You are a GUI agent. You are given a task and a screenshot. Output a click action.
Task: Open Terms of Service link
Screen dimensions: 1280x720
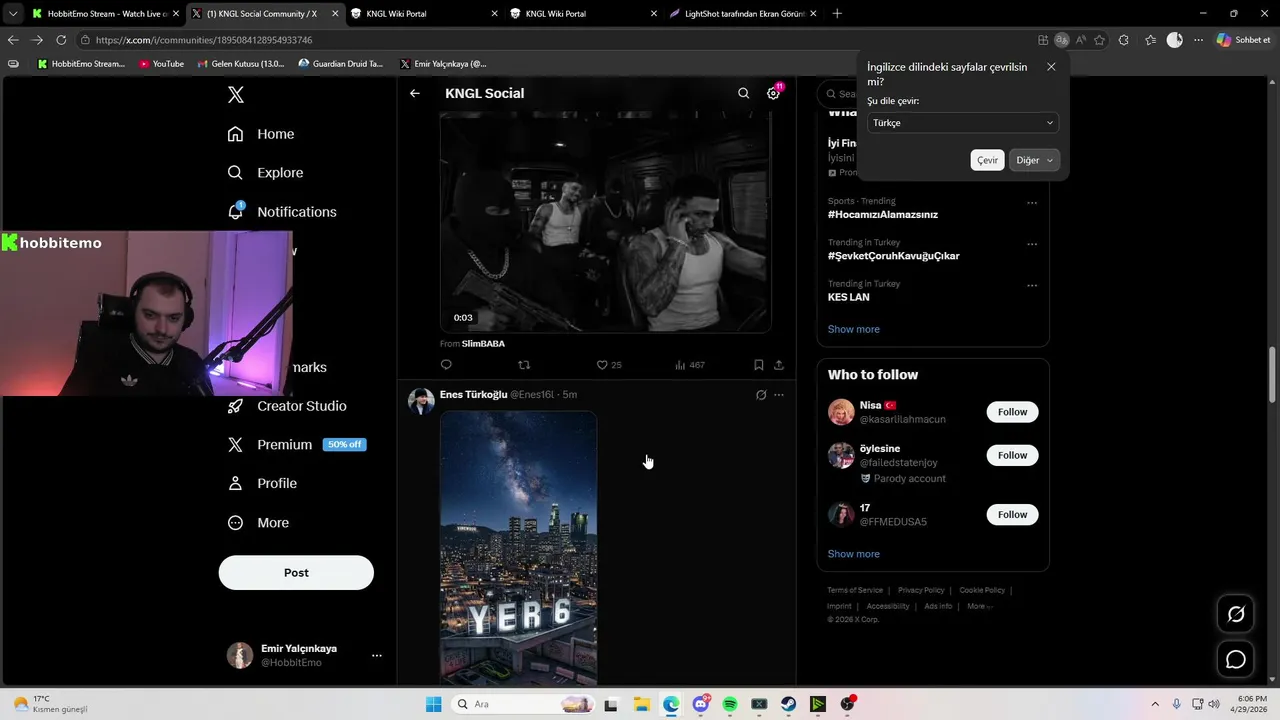pyautogui.click(x=855, y=590)
